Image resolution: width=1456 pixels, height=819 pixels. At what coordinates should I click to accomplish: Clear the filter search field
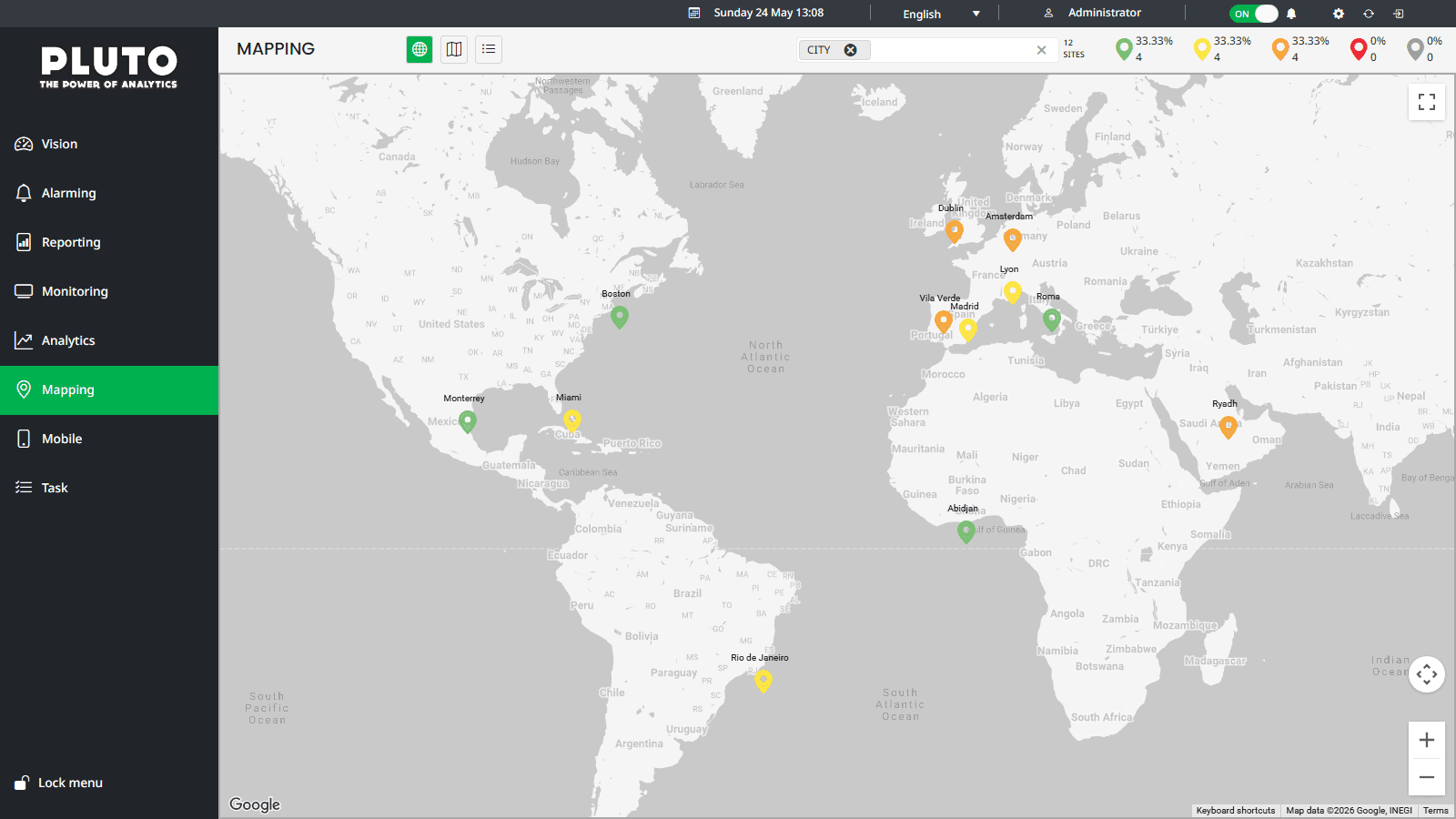tap(1041, 50)
